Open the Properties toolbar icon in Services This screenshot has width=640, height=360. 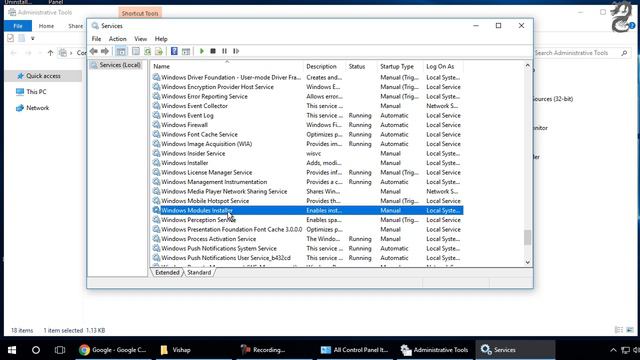coord(136,51)
